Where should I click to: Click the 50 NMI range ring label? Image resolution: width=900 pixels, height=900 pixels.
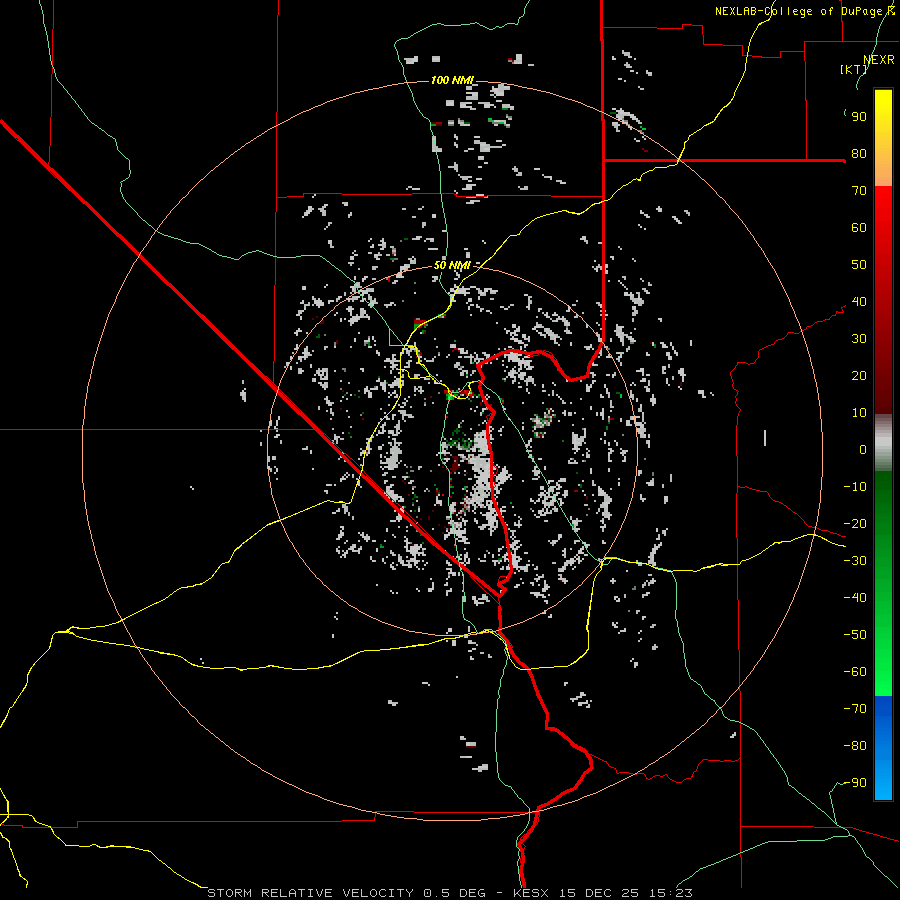[x=452, y=265]
